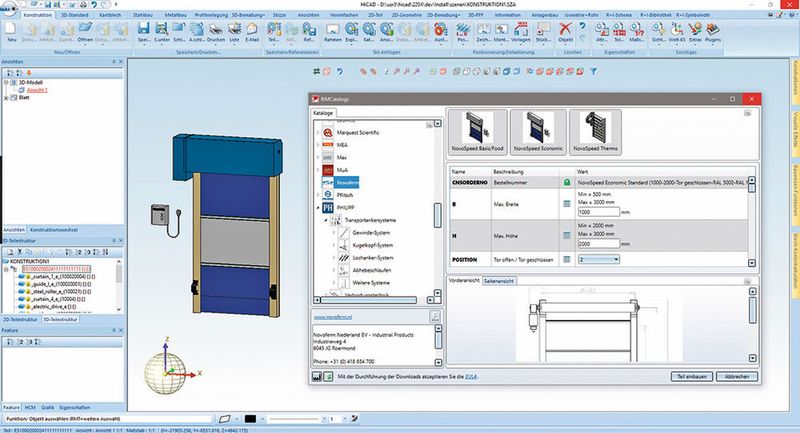Click the Attribute properties icon

(x=602, y=29)
